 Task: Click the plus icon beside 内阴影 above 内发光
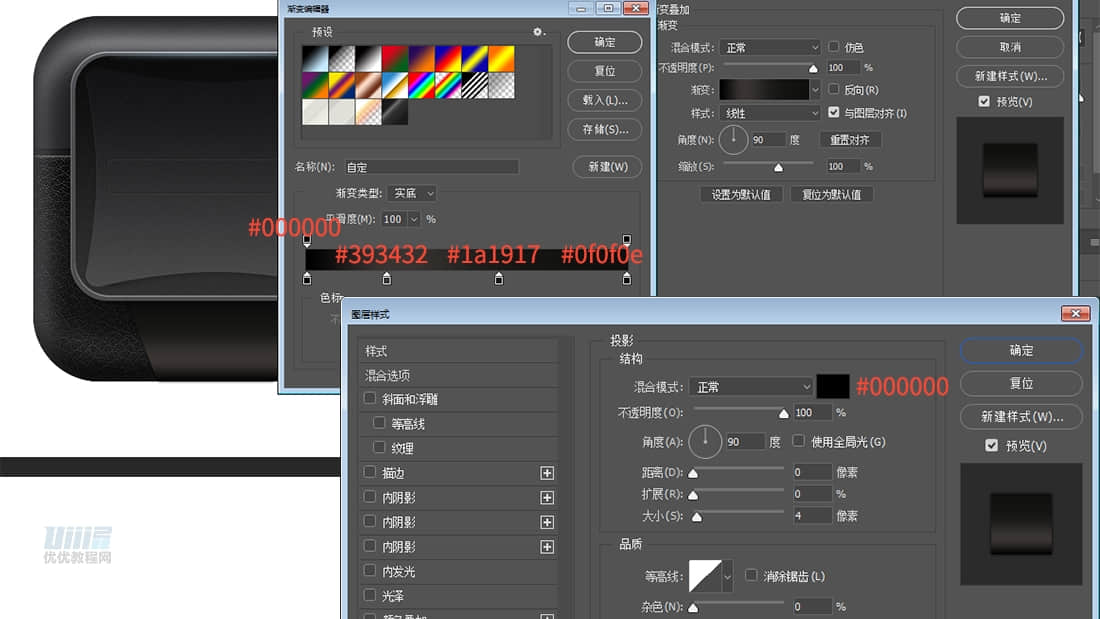[547, 547]
